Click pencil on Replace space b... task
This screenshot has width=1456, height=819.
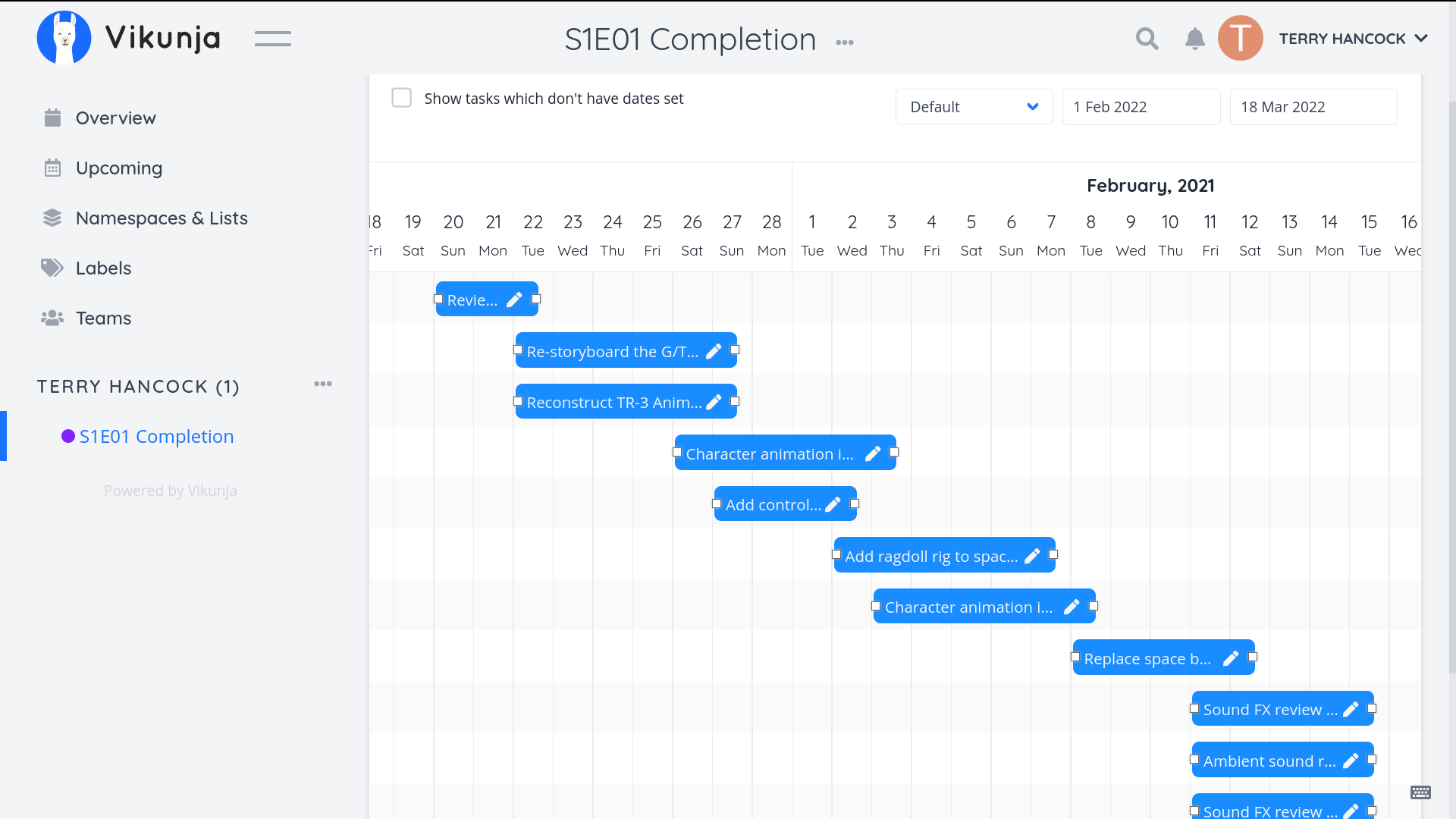(x=1231, y=658)
